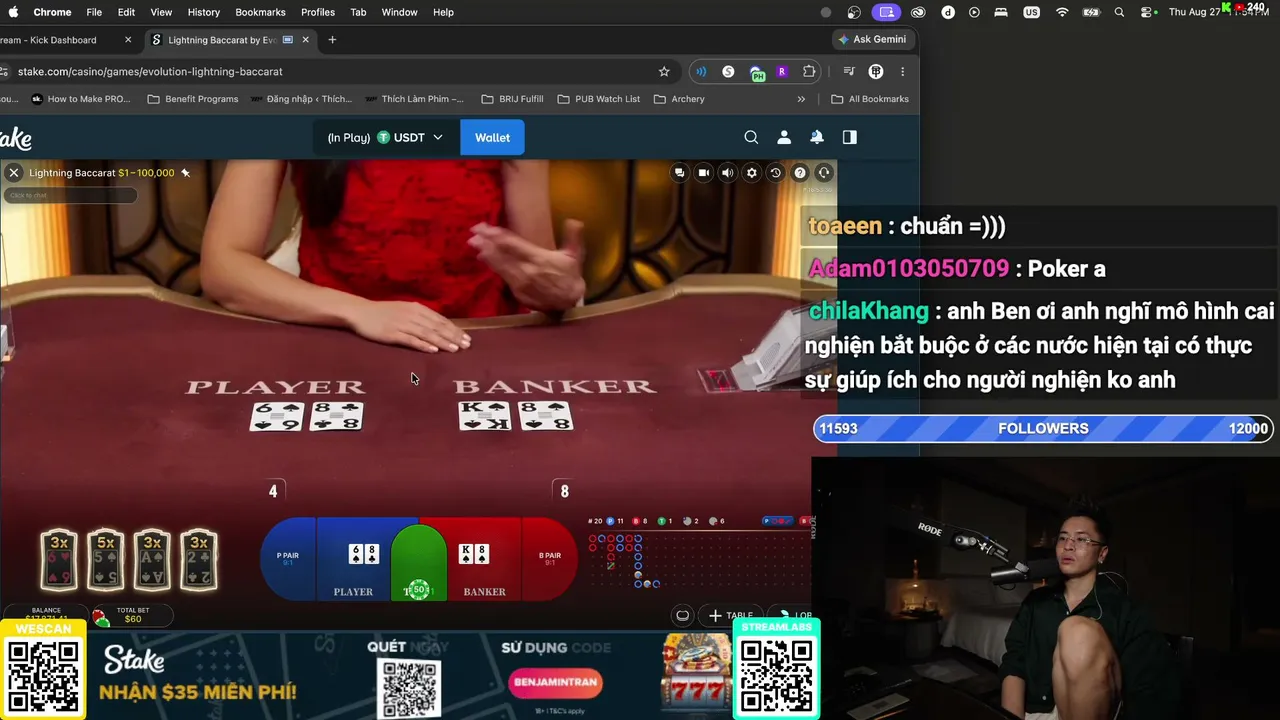
Task: Click the +TABLE button
Action: click(x=731, y=616)
